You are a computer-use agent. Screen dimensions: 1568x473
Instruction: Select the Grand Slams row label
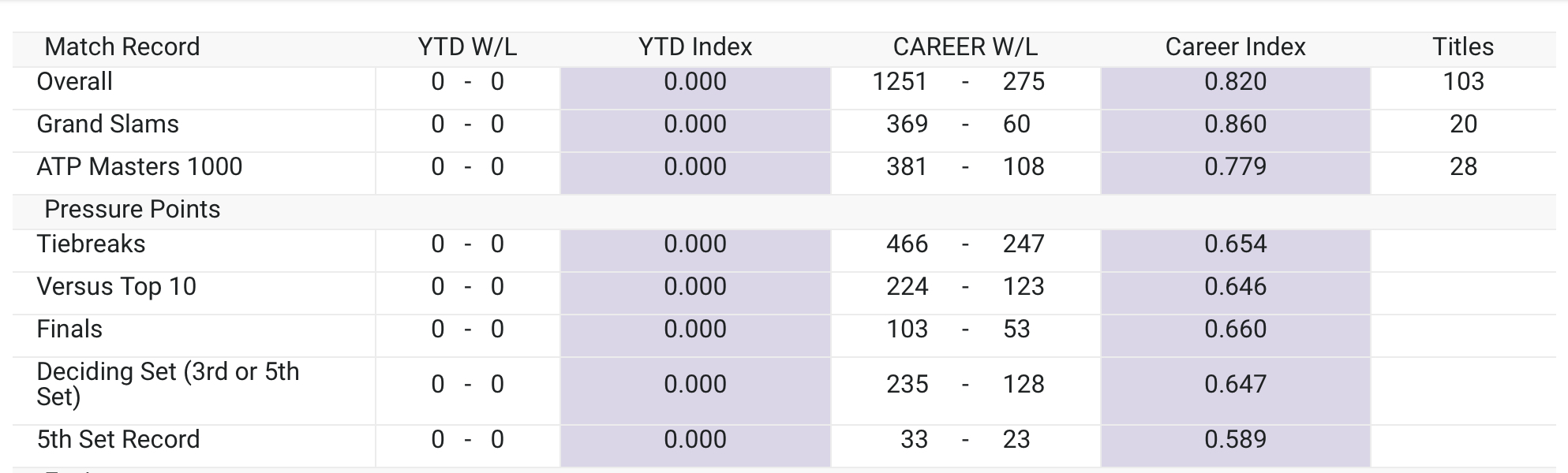108,125
